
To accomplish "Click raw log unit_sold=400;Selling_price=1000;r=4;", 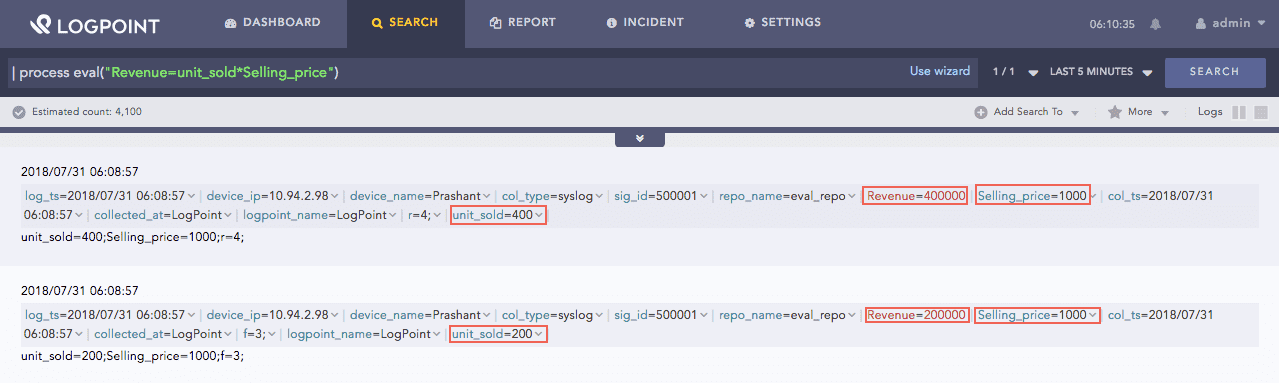I will [132, 237].
